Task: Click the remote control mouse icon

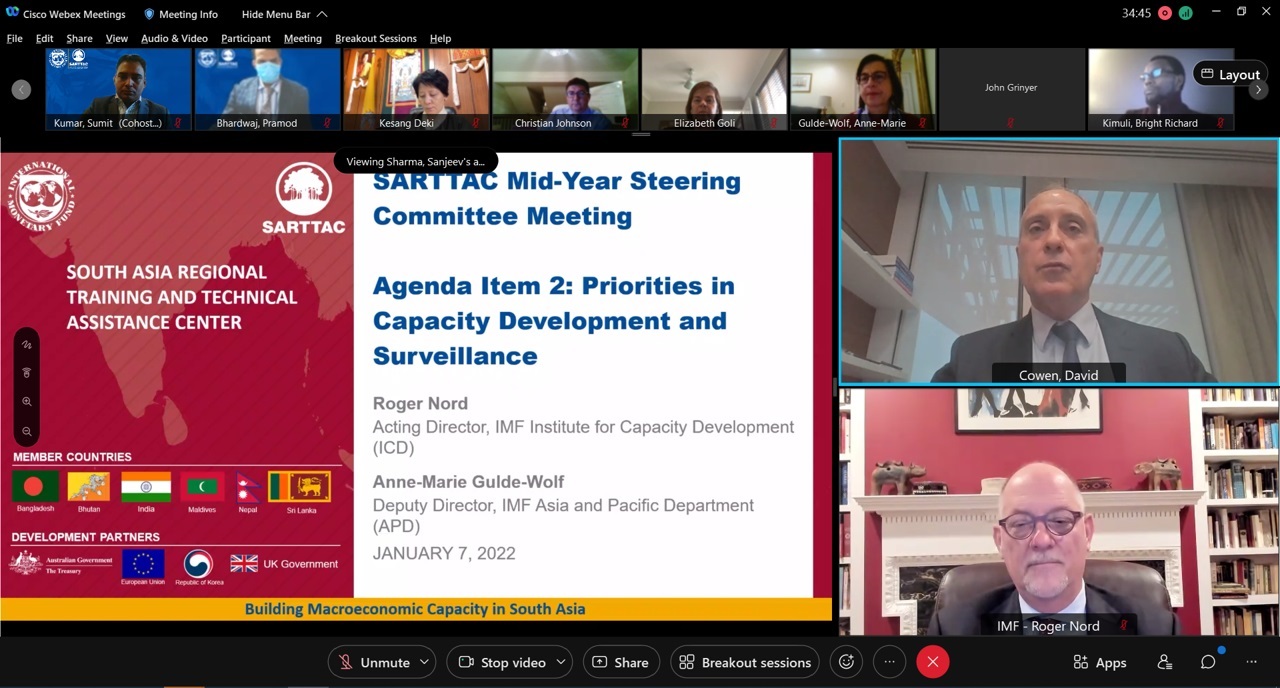Action: pos(27,373)
